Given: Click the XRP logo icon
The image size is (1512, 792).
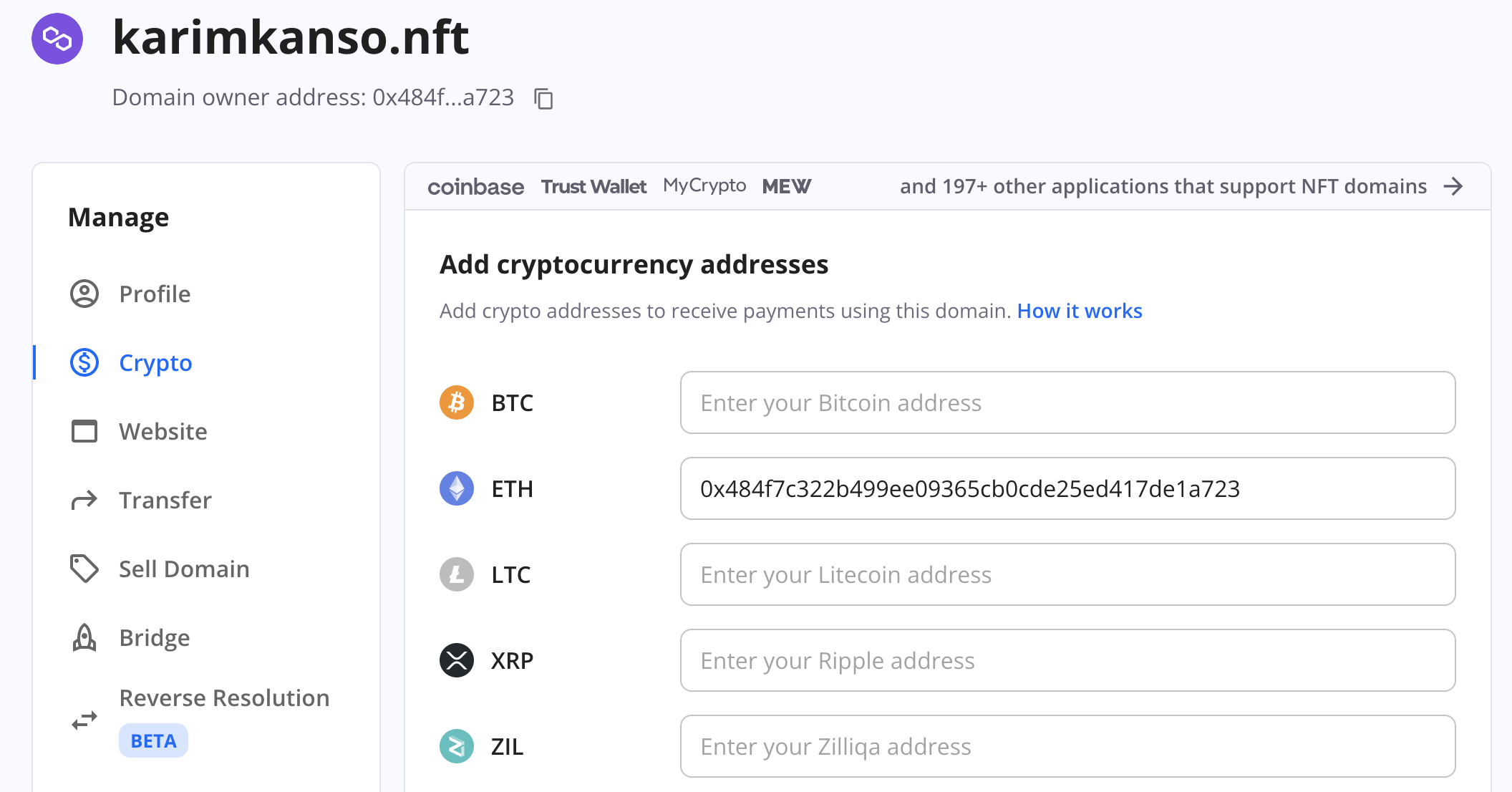Looking at the screenshot, I should (457, 660).
